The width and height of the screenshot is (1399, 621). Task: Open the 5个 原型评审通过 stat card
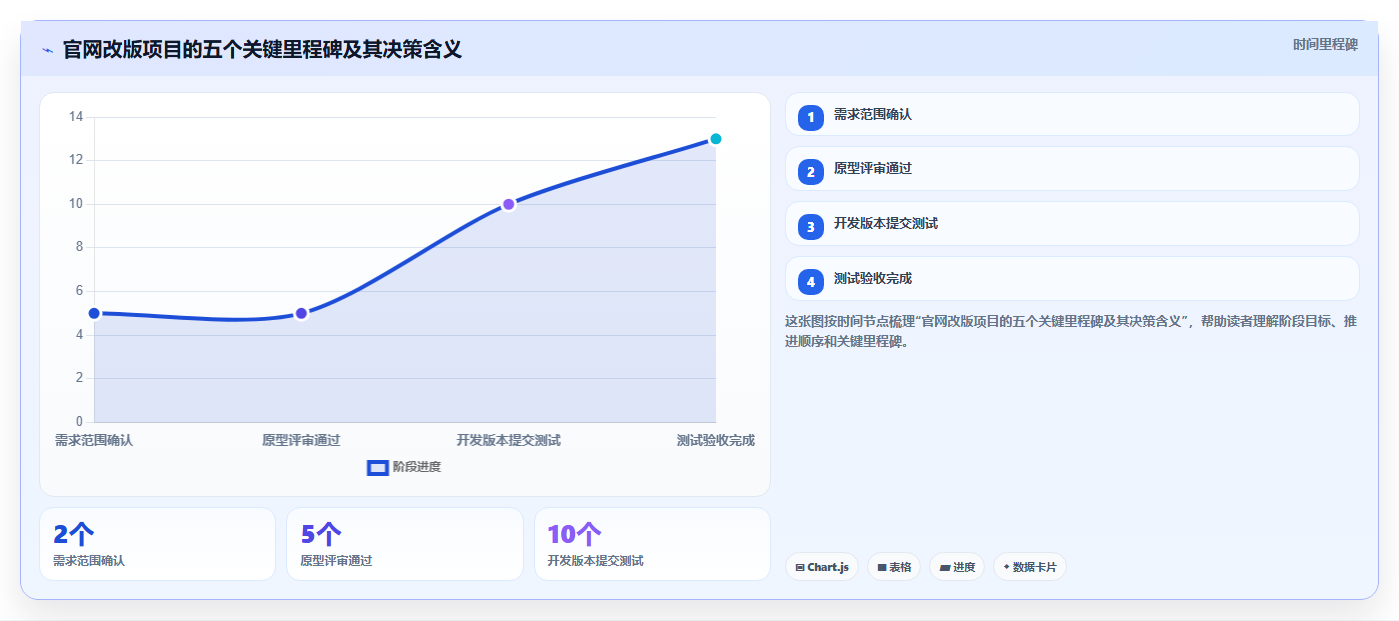(405, 544)
